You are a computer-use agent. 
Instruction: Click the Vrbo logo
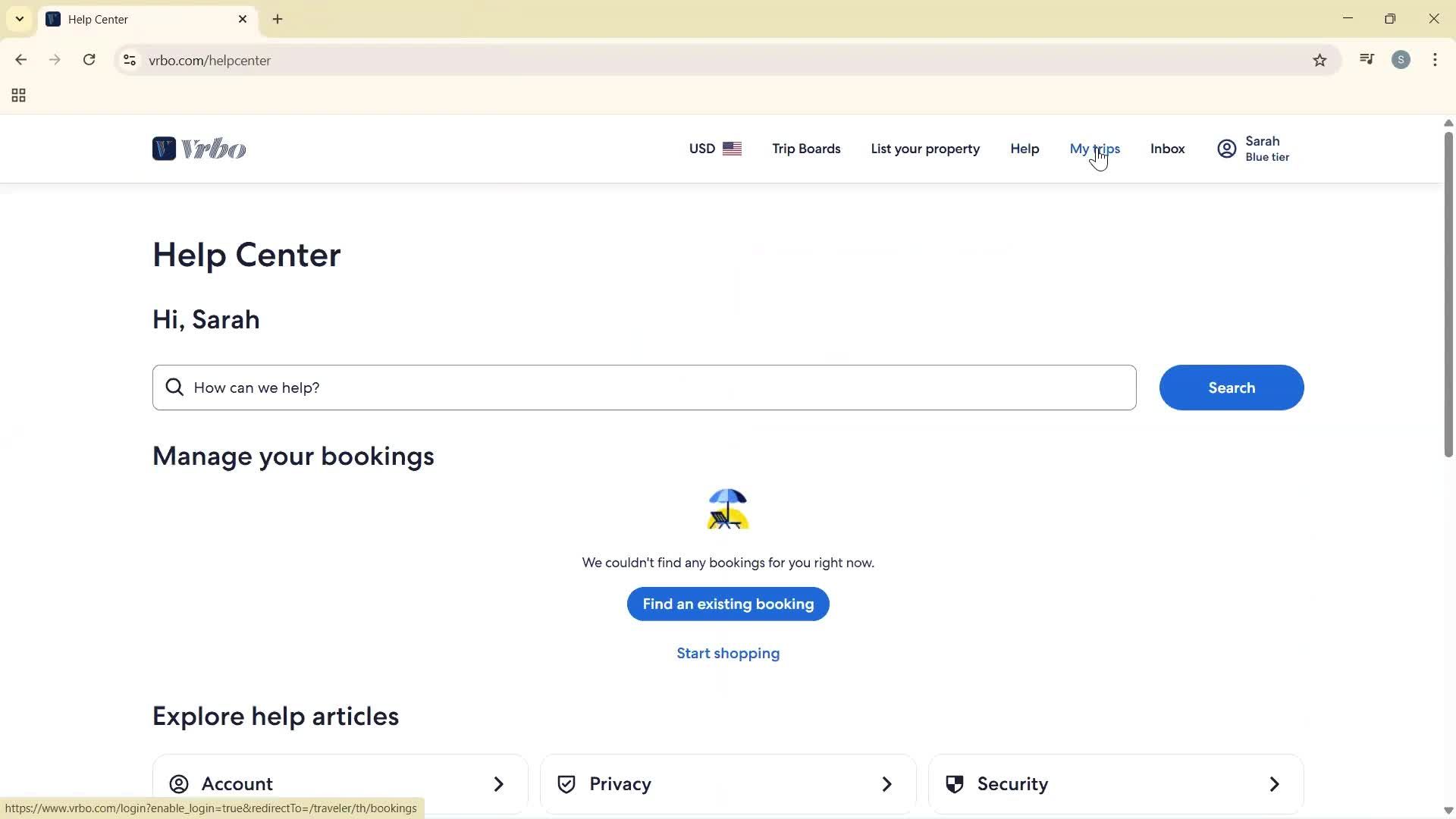tap(199, 148)
